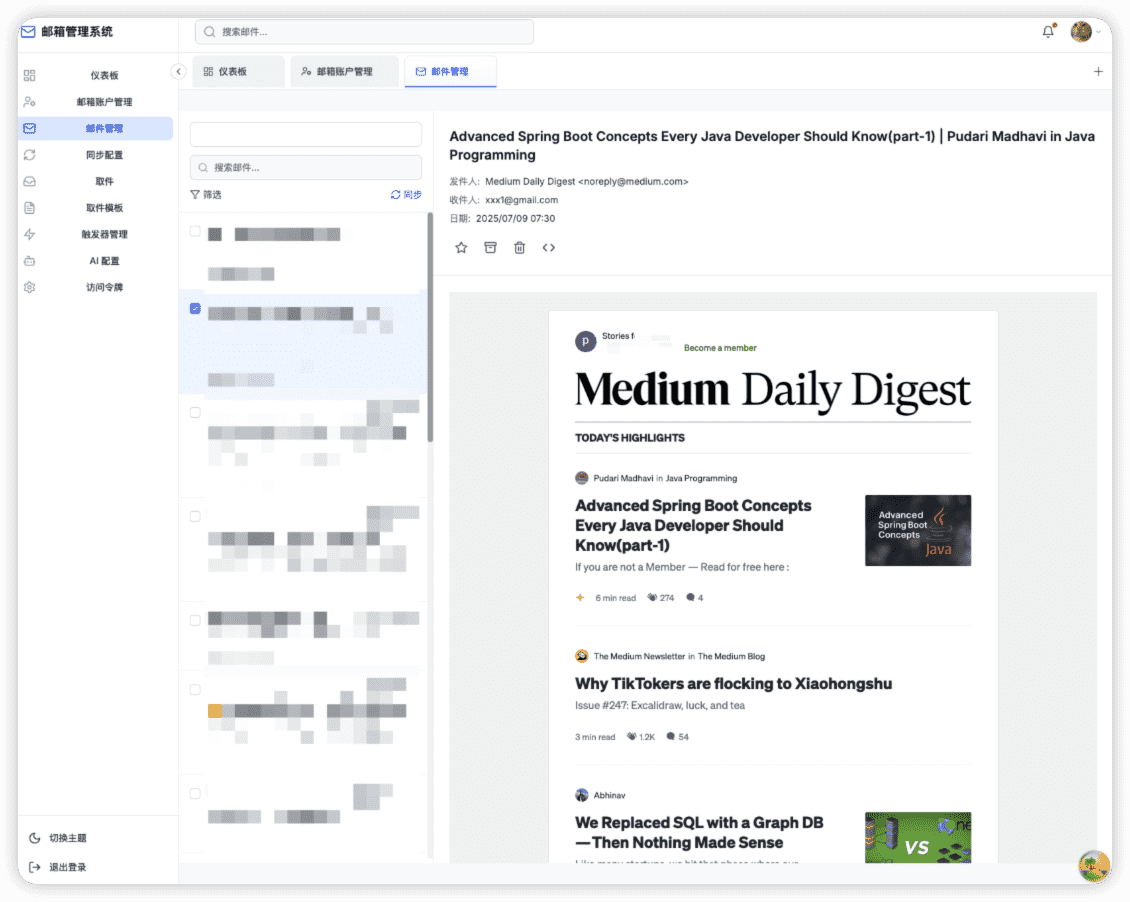Check the fourth email's checkbox
The height and width of the screenshot is (902, 1130).
point(195,517)
